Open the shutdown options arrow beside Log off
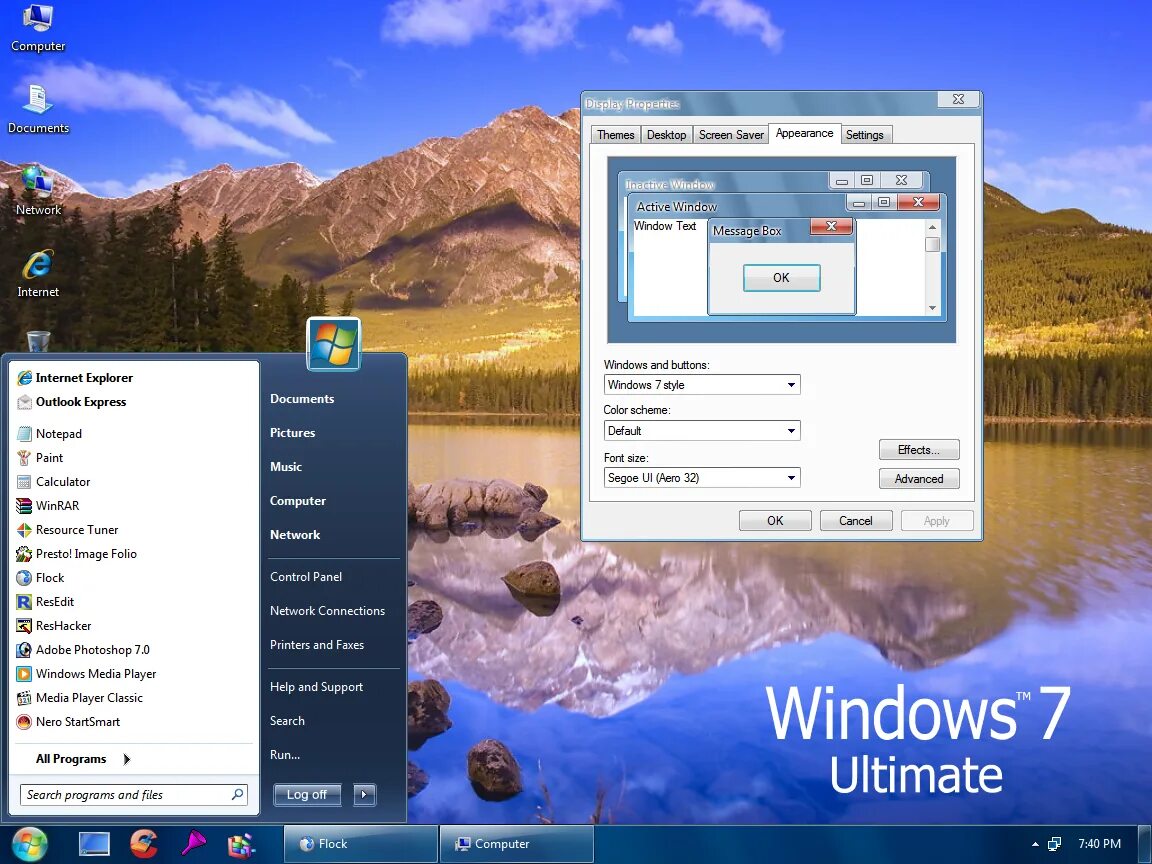 (364, 794)
